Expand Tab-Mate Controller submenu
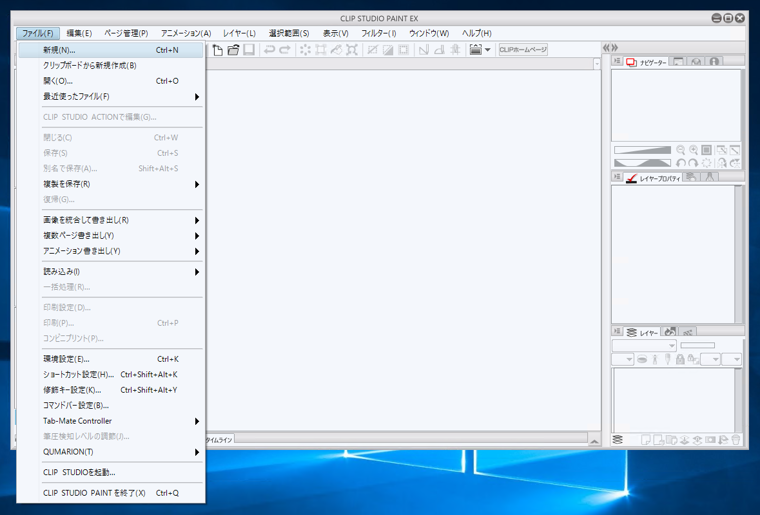The height and width of the screenshot is (515, 760). click(x=111, y=421)
